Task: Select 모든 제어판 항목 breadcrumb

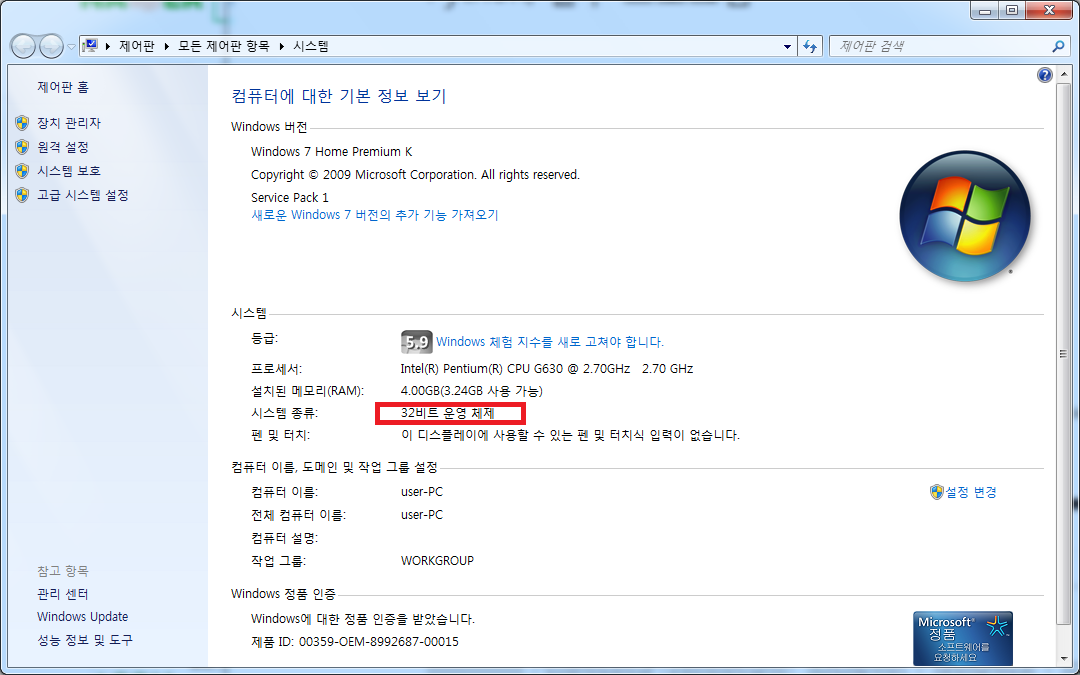Action: pyautogui.click(x=224, y=46)
